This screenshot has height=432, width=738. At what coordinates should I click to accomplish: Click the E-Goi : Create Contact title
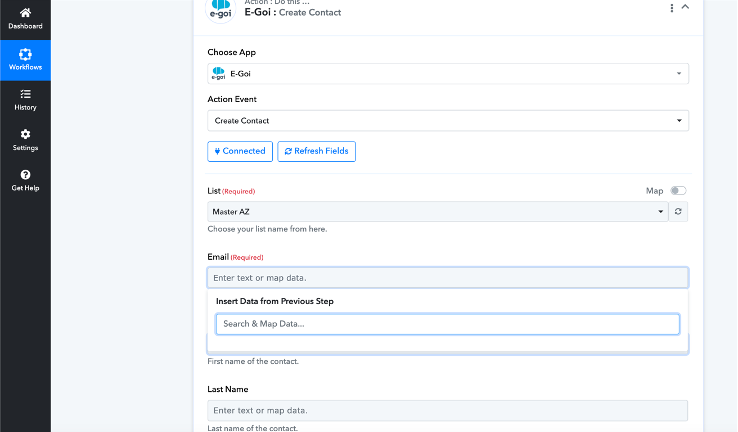click(293, 12)
